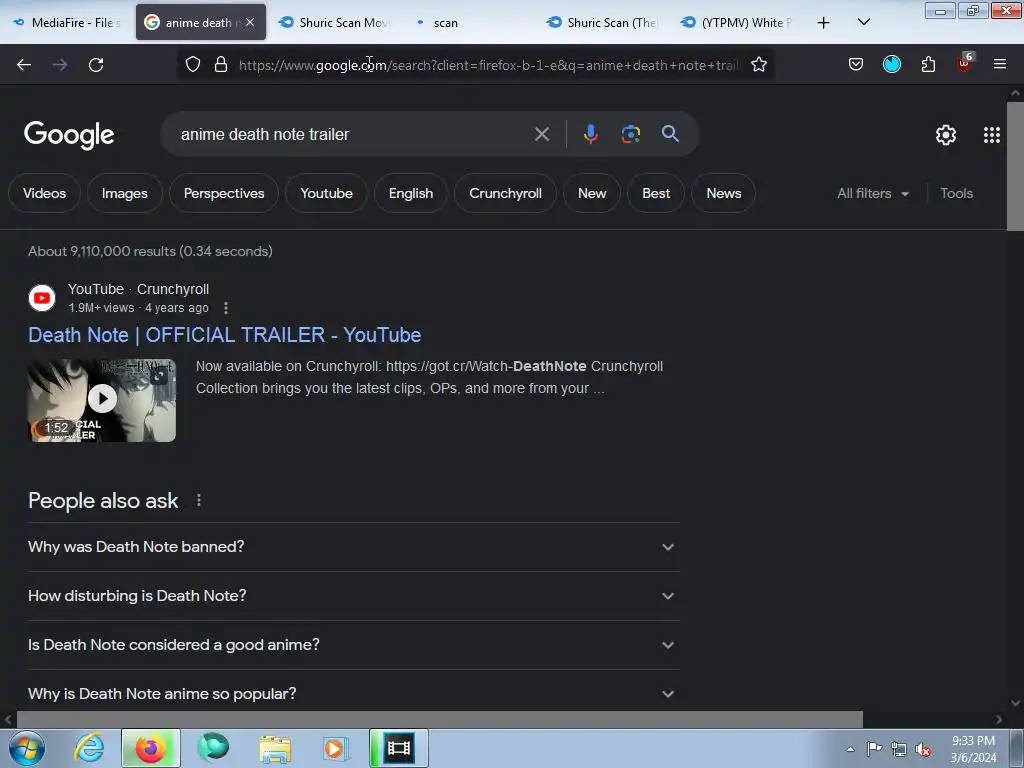Select the Perspectives filter chip
1024x768 pixels.
tap(224, 193)
